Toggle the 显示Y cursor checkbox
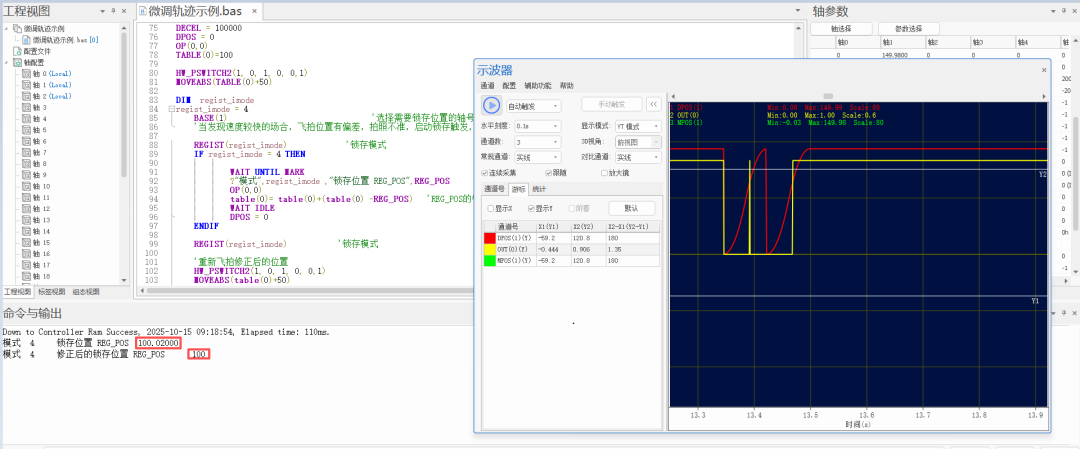Image resolution: width=1080 pixels, height=449 pixels. (x=531, y=208)
